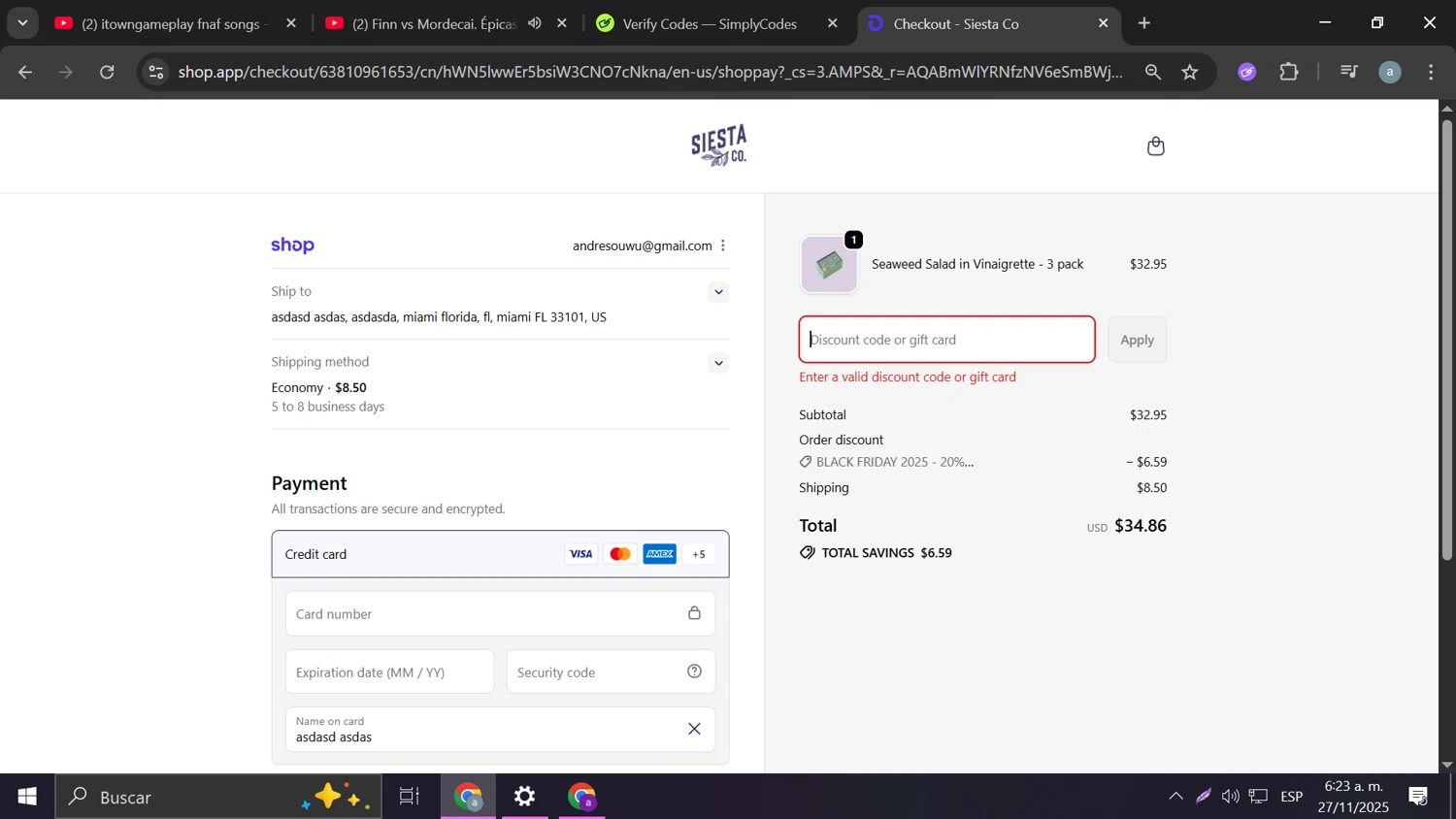1456x819 pixels.
Task: Click the Mastercard icon
Action: (x=619, y=554)
